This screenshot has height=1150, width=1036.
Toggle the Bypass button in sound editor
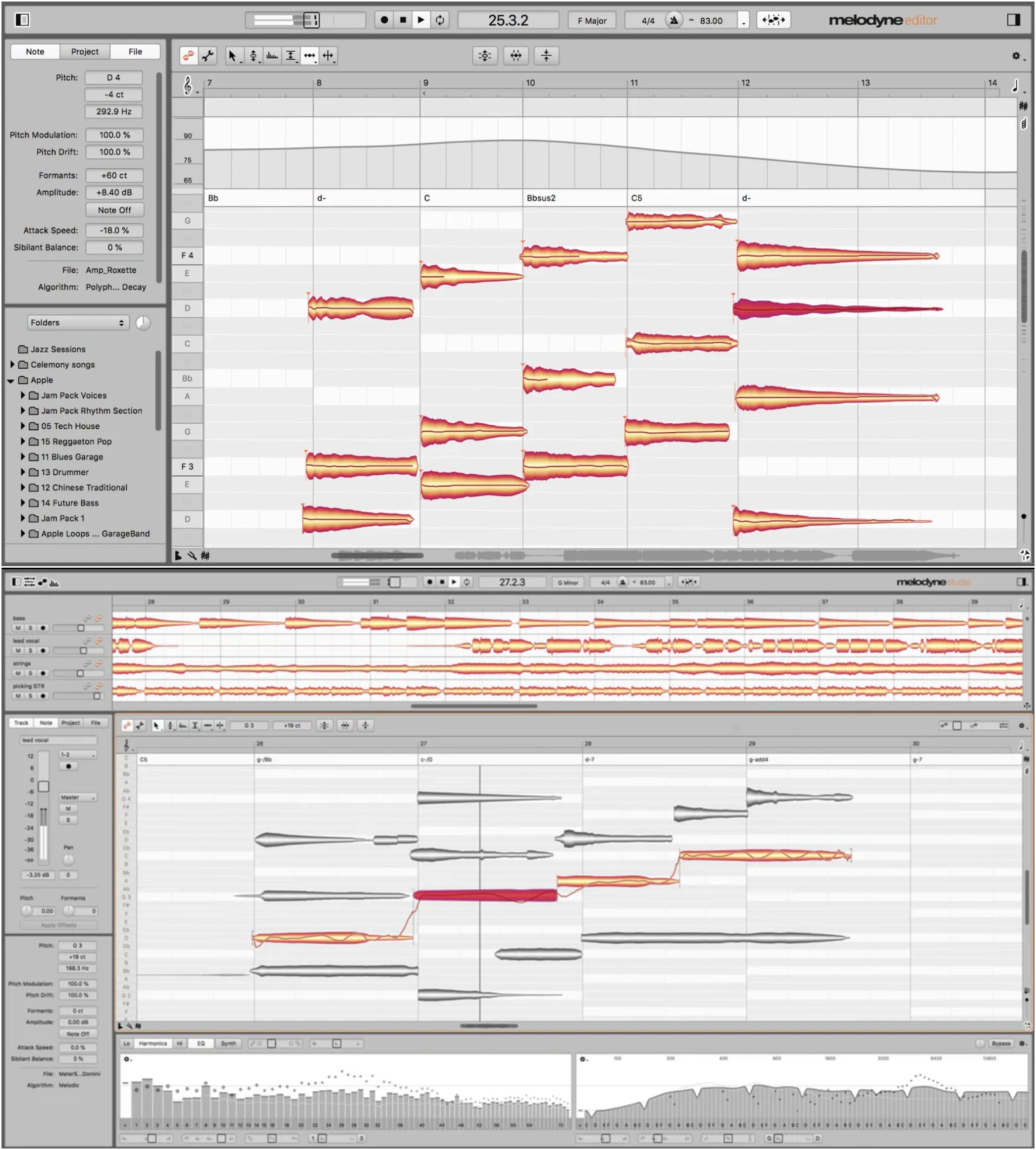[1001, 1043]
